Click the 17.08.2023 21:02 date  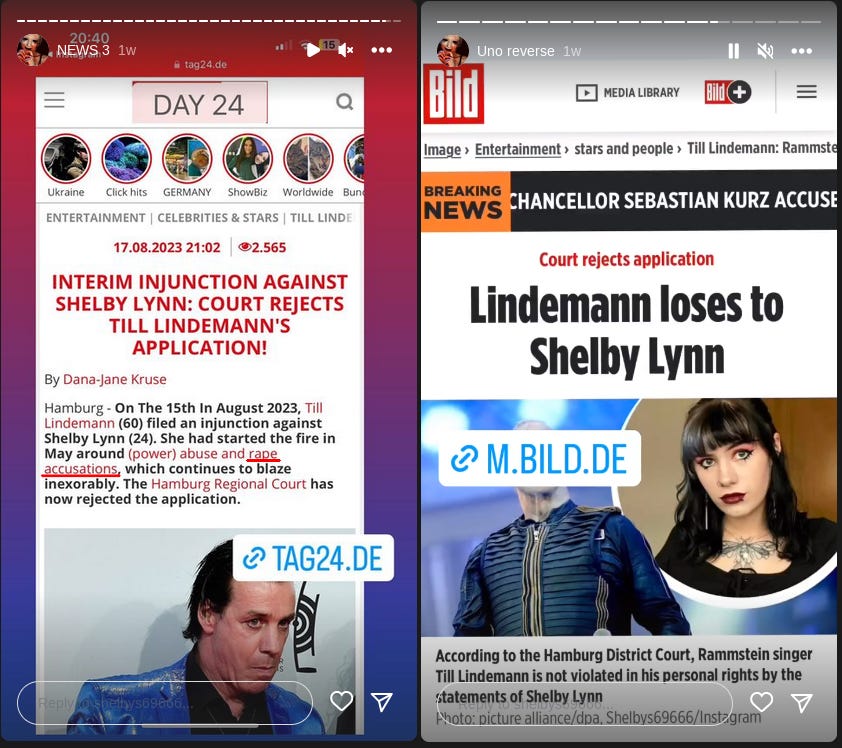click(166, 248)
